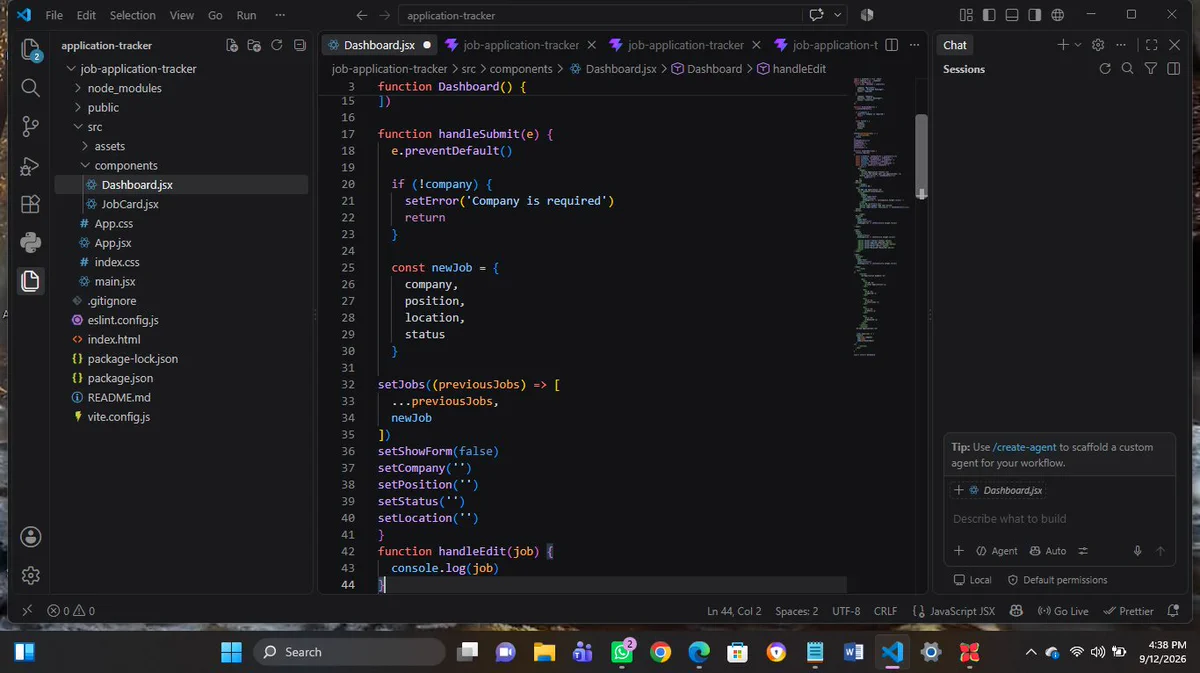This screenshot has width=1200, height=673.
Task: Toggle Go Live server in status bar
Action: tap(1063, 611)
